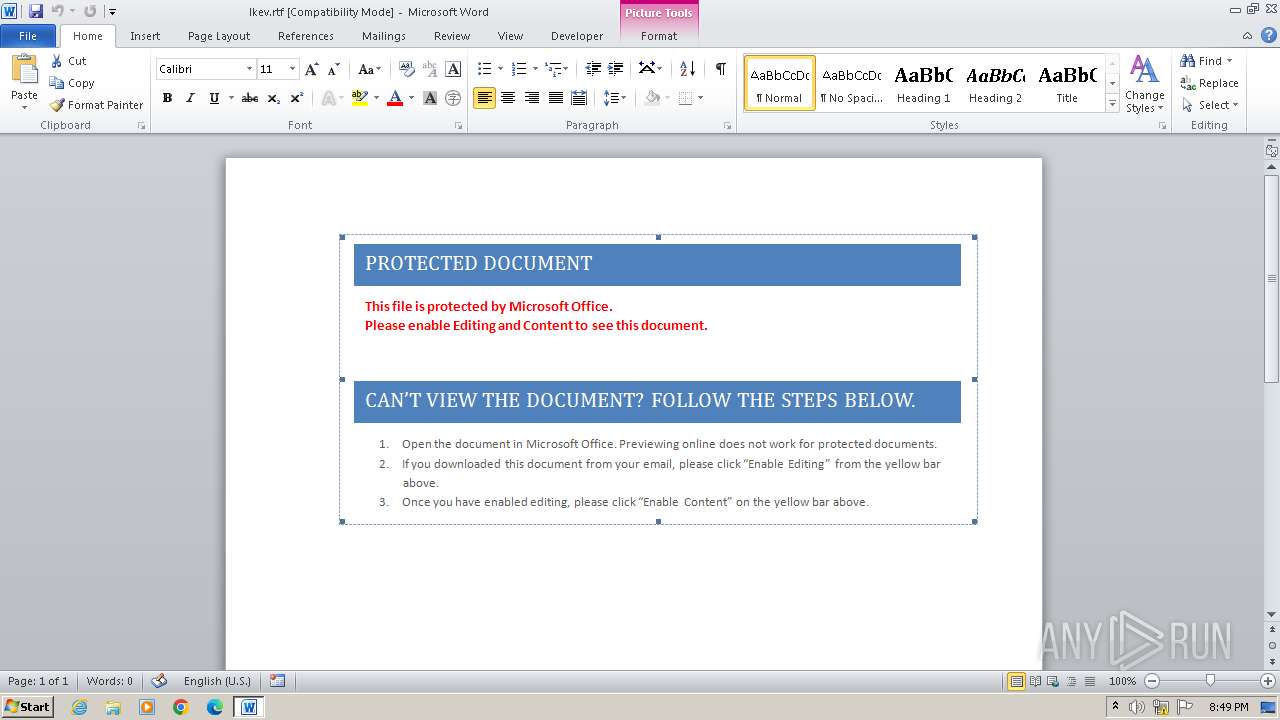Toggle Bold formatting
This screenshot has height=720, width=1280.
tap(167, 98)
